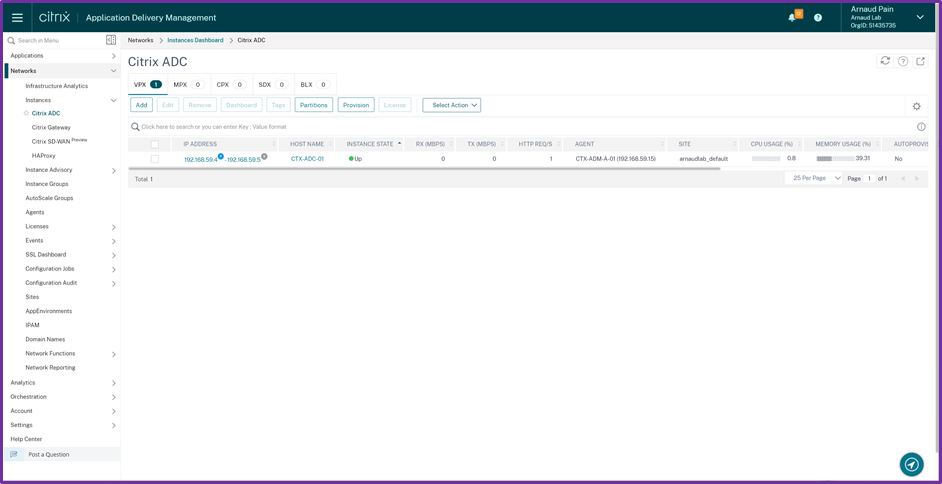Open the guided-tour compass button
942x484 pixels.
[x=911, y=464]
